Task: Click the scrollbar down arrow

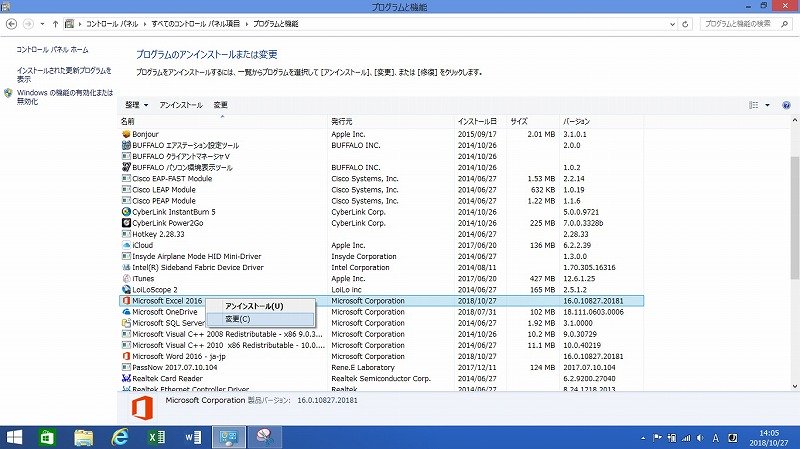Action: tap(795, 387)
